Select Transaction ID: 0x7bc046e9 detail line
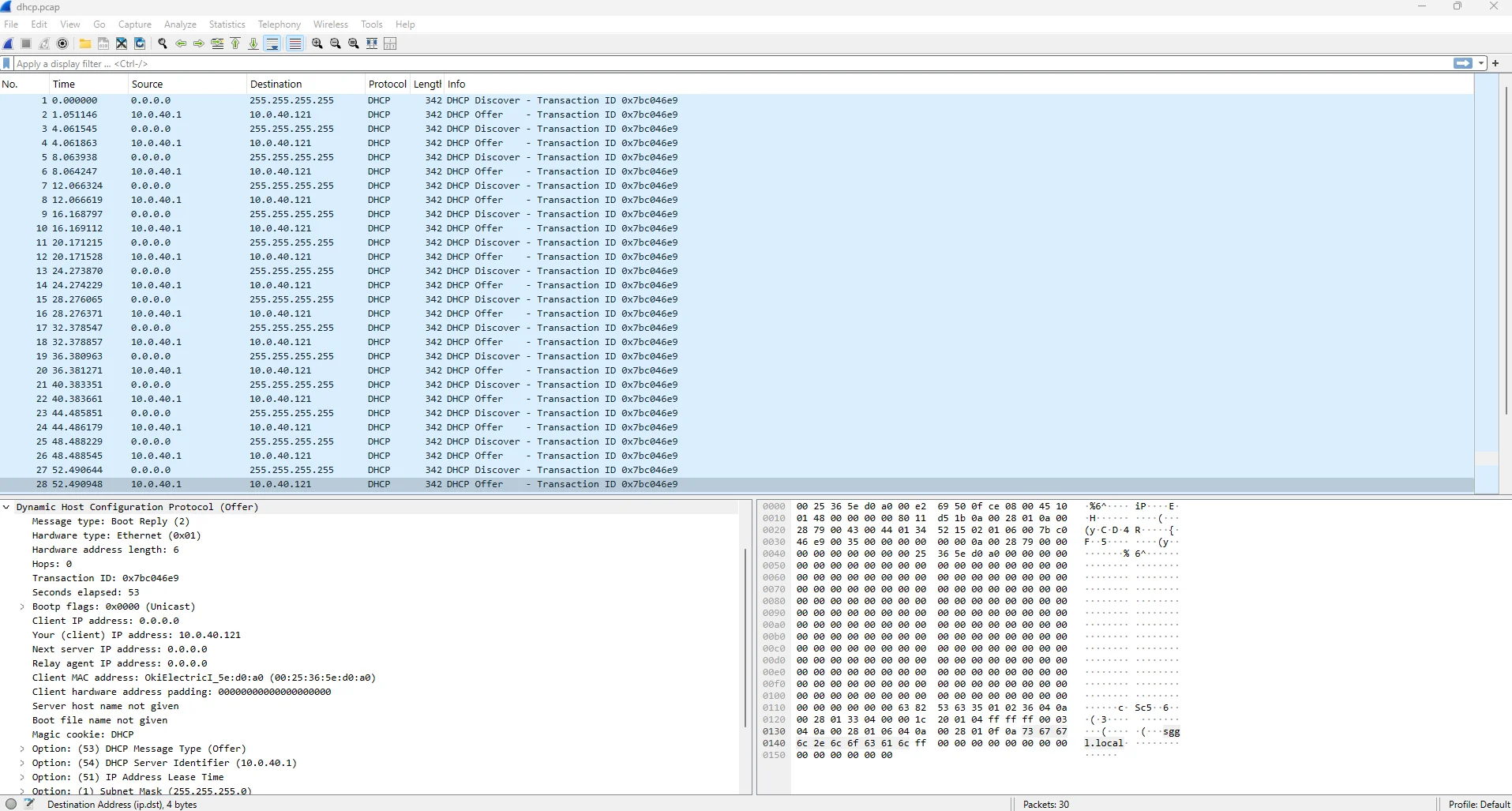 (105, 578)
